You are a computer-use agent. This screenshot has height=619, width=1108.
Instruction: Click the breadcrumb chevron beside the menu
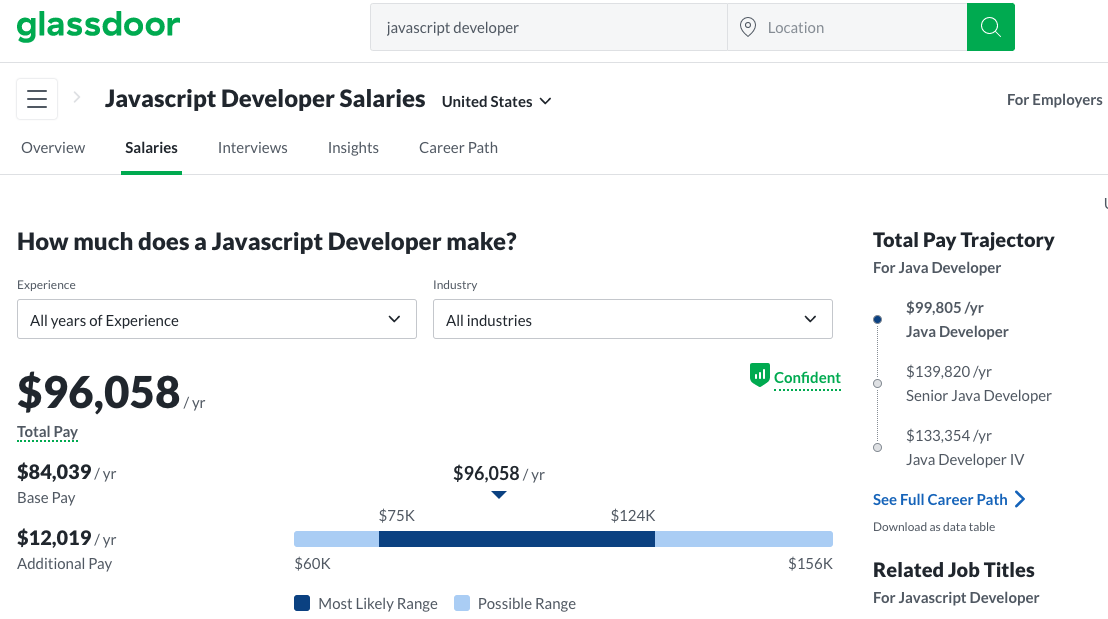point(76,98)
